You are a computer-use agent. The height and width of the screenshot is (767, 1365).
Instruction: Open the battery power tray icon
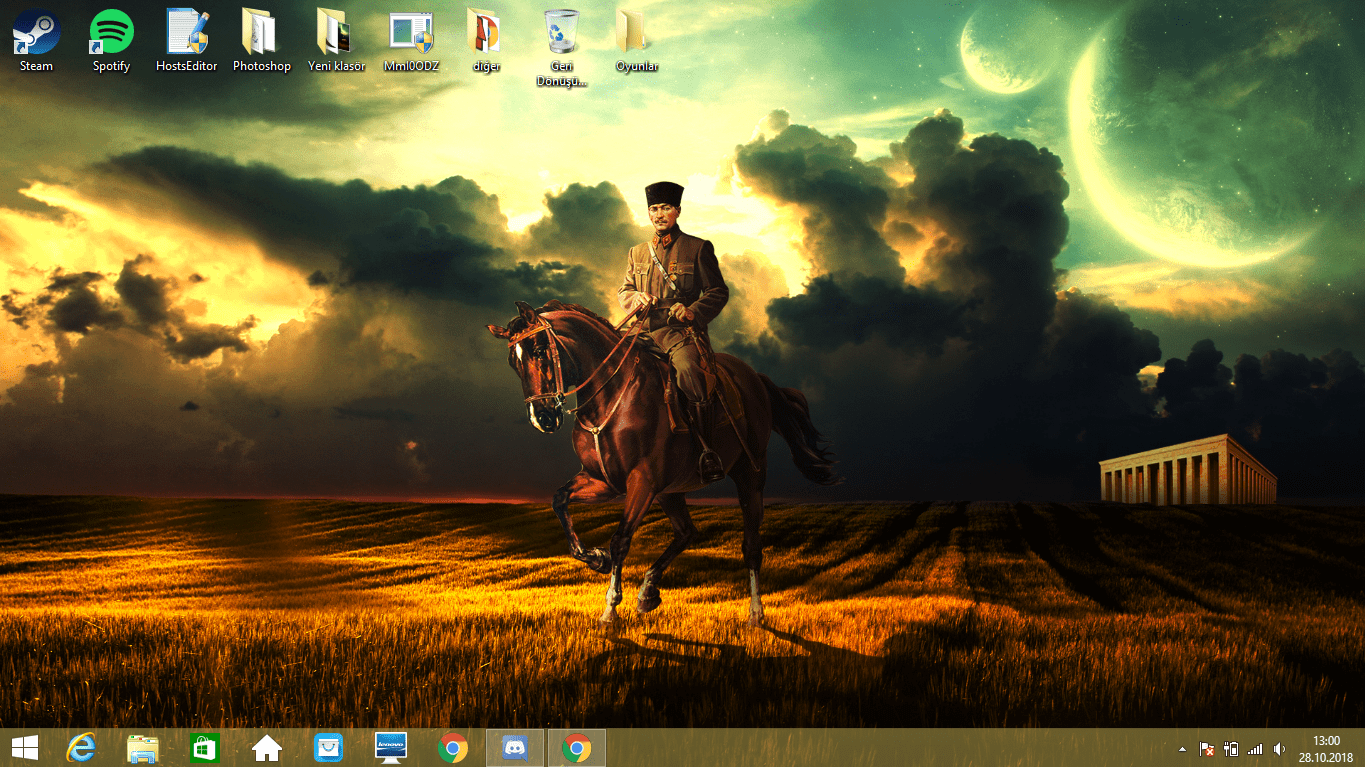[1231, 749]
